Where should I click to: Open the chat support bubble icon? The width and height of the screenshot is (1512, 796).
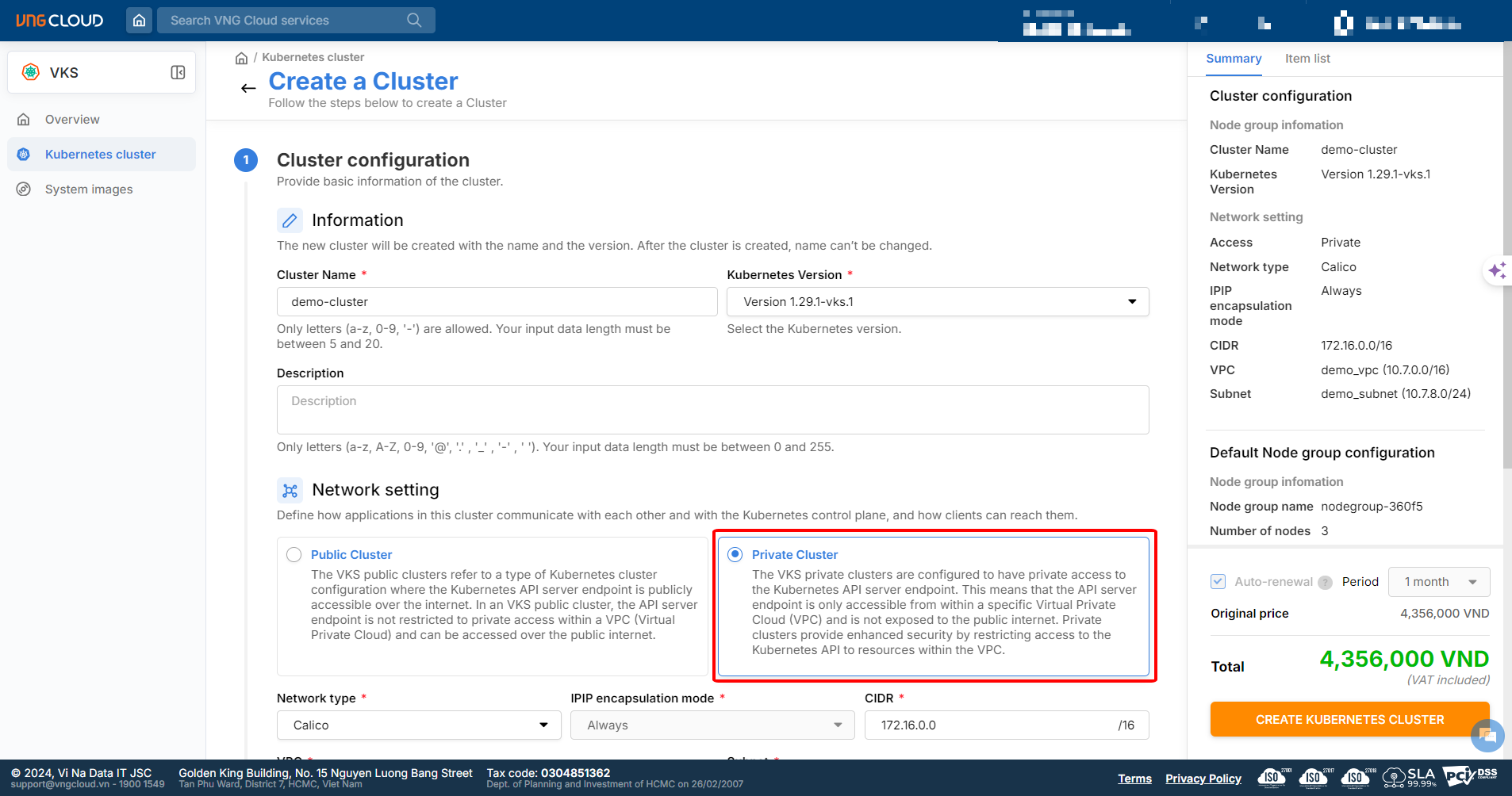pos(1487,735)
